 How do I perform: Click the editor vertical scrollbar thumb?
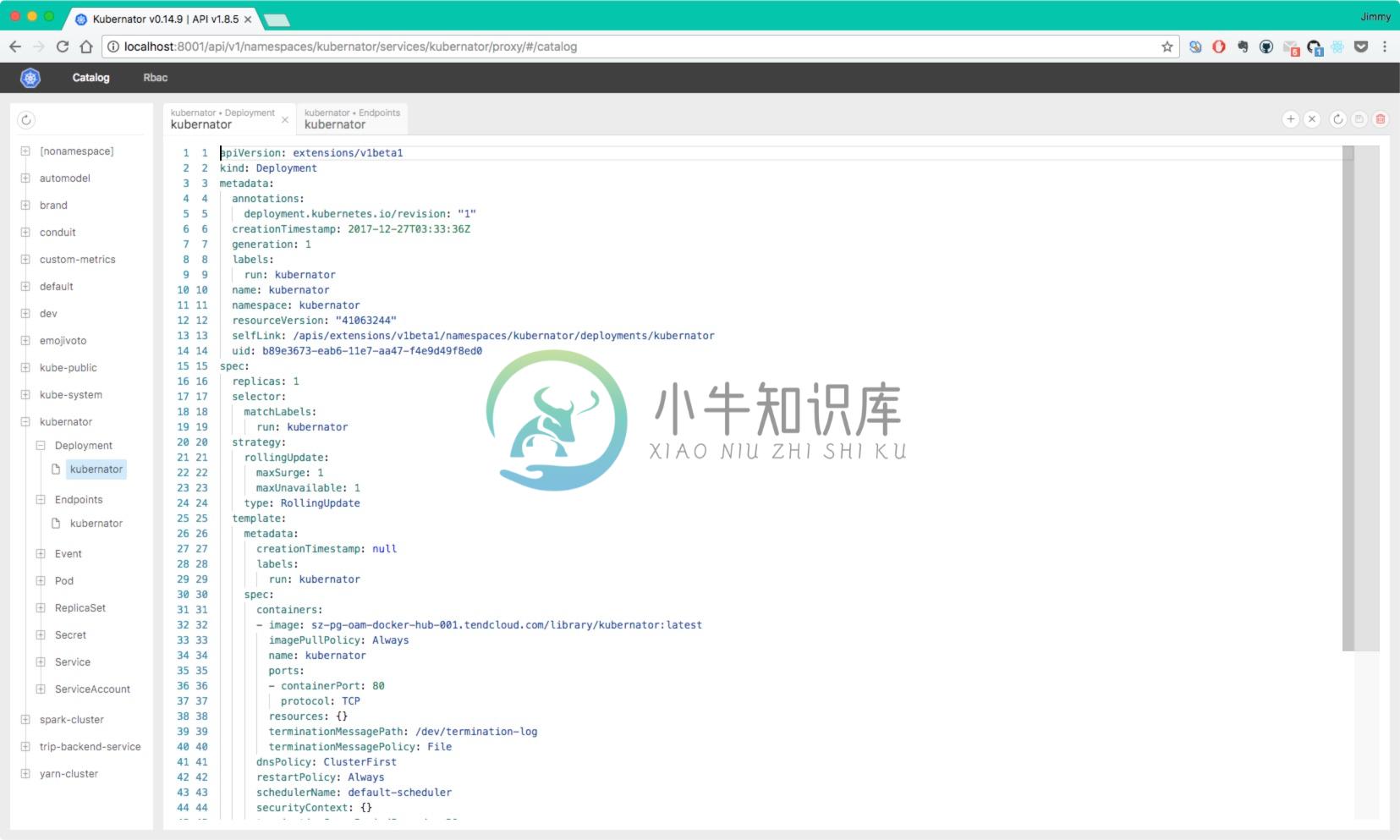(x=1348, y=398)
